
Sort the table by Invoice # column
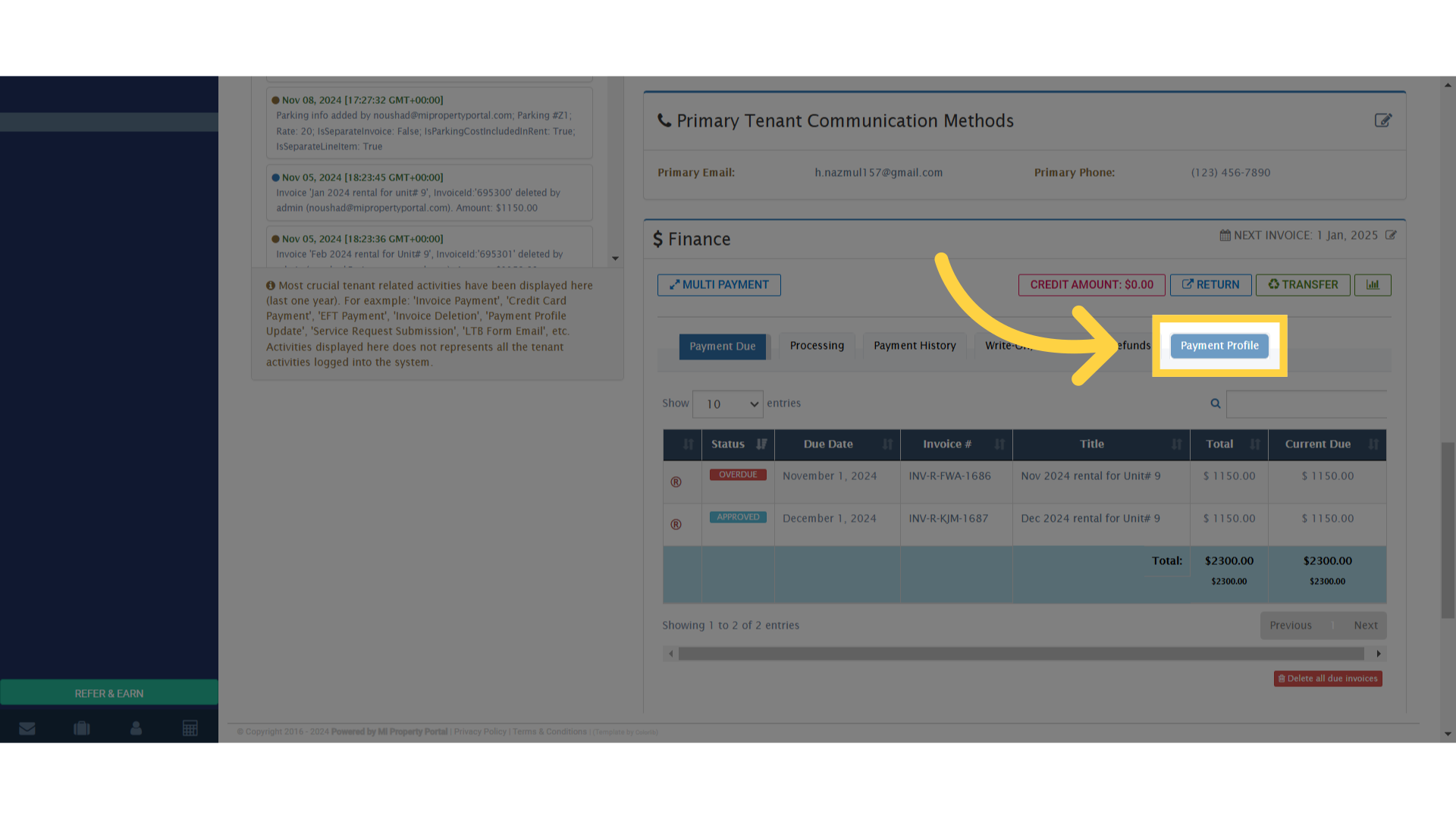(x=956, y=444)
